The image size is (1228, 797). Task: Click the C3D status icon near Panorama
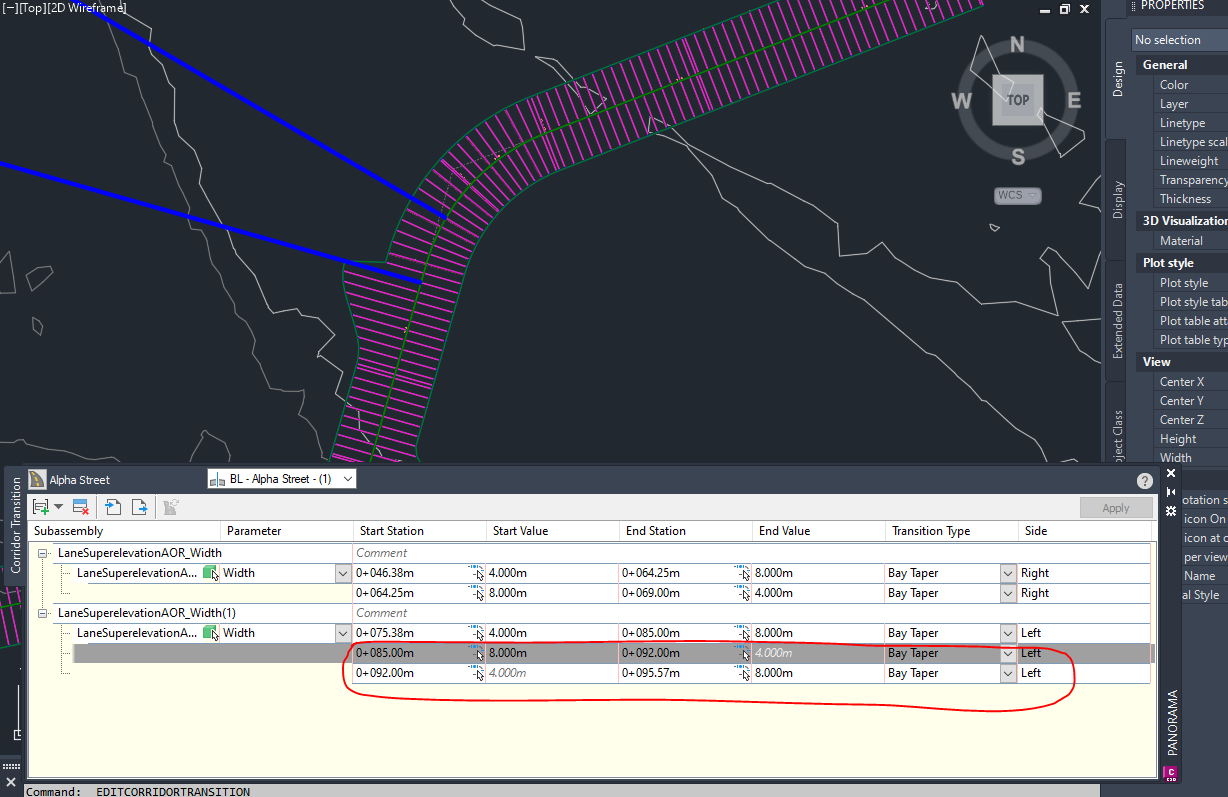(1169, 773)
